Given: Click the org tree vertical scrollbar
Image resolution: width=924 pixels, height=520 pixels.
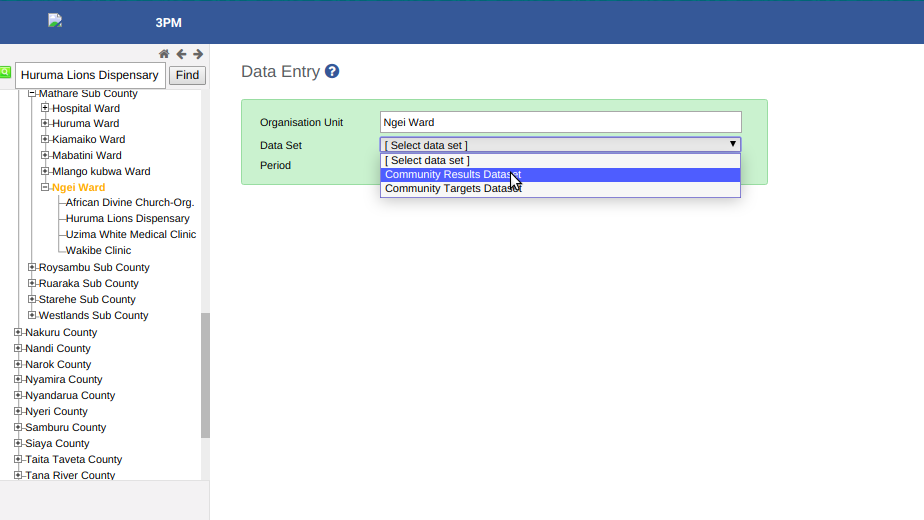Looking at the screenshot, I should [205, 376].
